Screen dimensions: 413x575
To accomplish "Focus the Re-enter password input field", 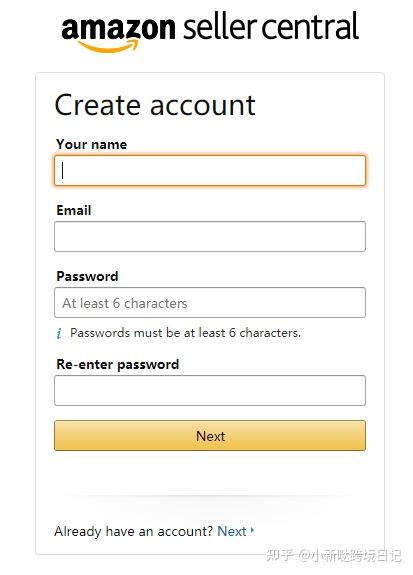I will click(210, 391).
